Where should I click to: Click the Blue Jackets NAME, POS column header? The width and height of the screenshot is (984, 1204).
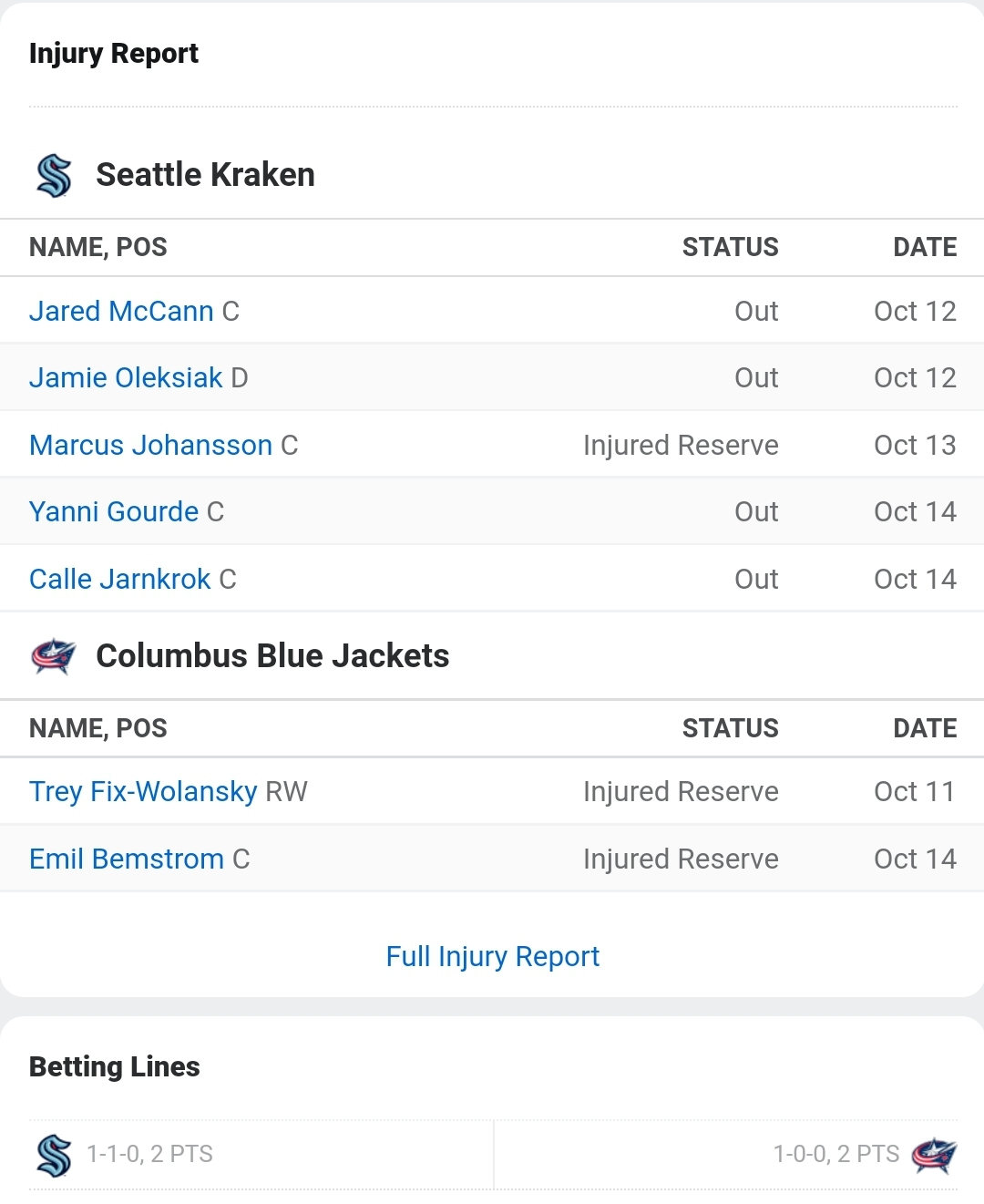pos(98,728)
